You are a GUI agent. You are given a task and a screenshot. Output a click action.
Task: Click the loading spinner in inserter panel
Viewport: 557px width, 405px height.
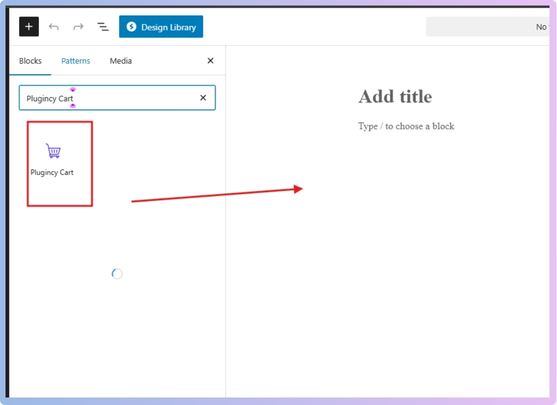coord(117,274)
